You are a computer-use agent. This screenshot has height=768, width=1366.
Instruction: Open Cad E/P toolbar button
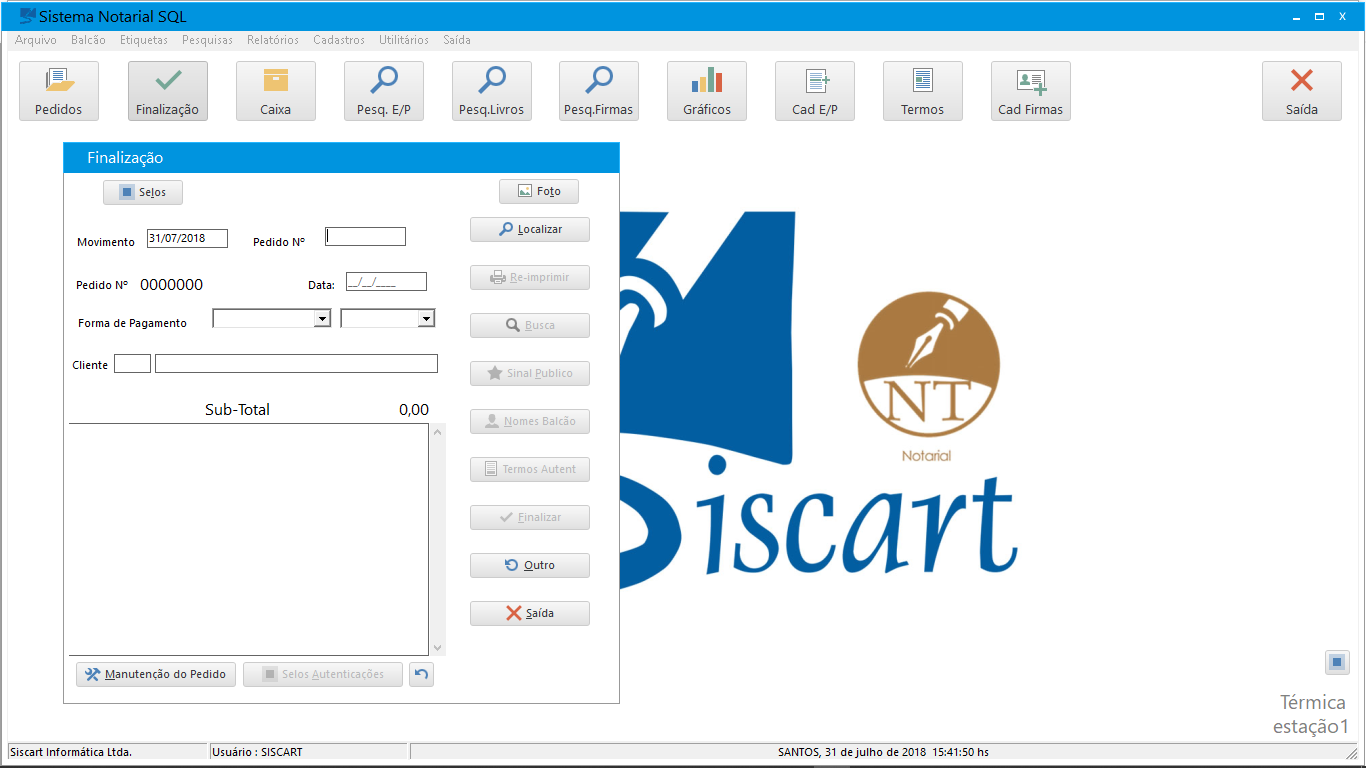(815, 91)
